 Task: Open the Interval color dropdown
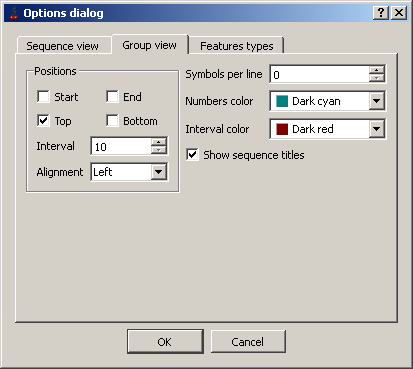[x=377, y=129]
